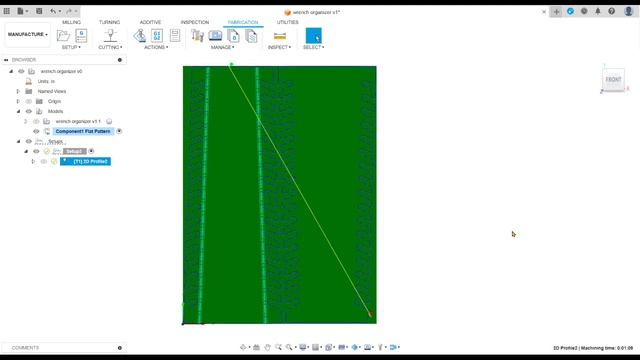Click the Measure ruler icon

(280, 36)
